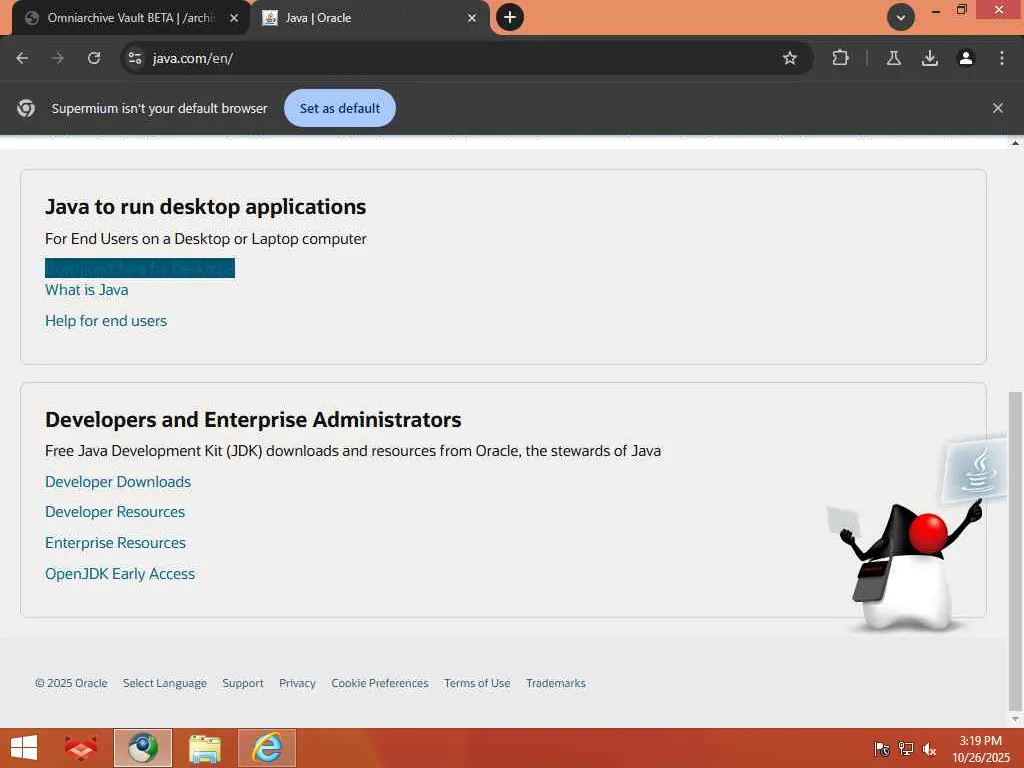
Task: Expand the tab search dropdown
Action: [x=901, y=18]
